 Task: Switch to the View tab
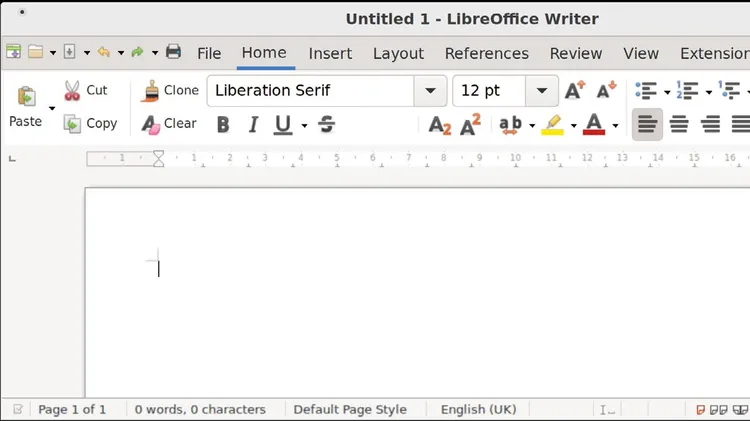(640, 53)
